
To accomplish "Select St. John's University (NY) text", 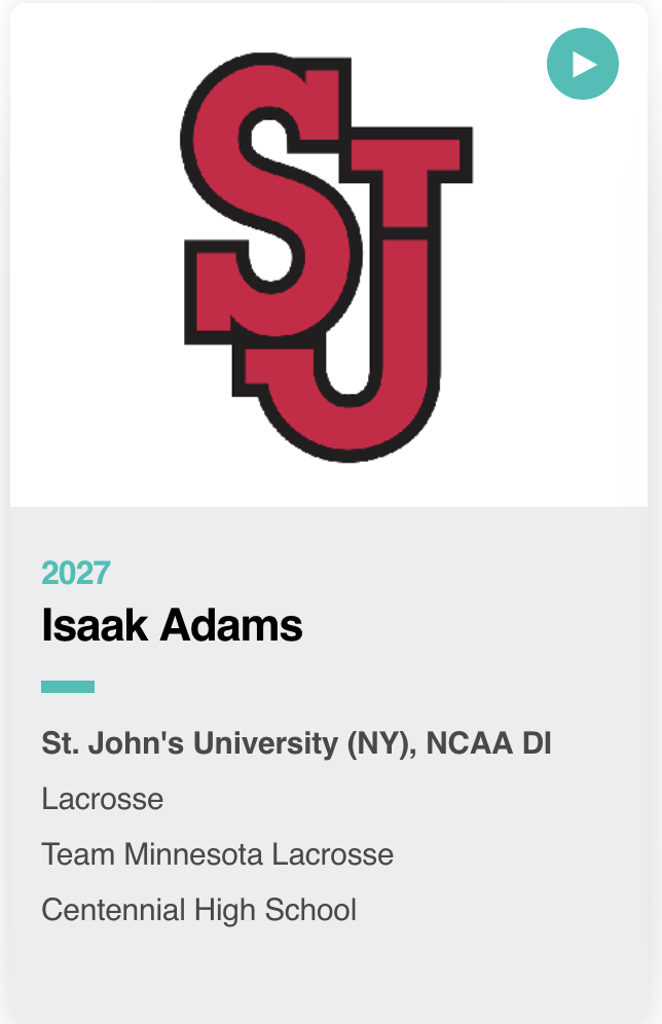I will tap(226, 744).
